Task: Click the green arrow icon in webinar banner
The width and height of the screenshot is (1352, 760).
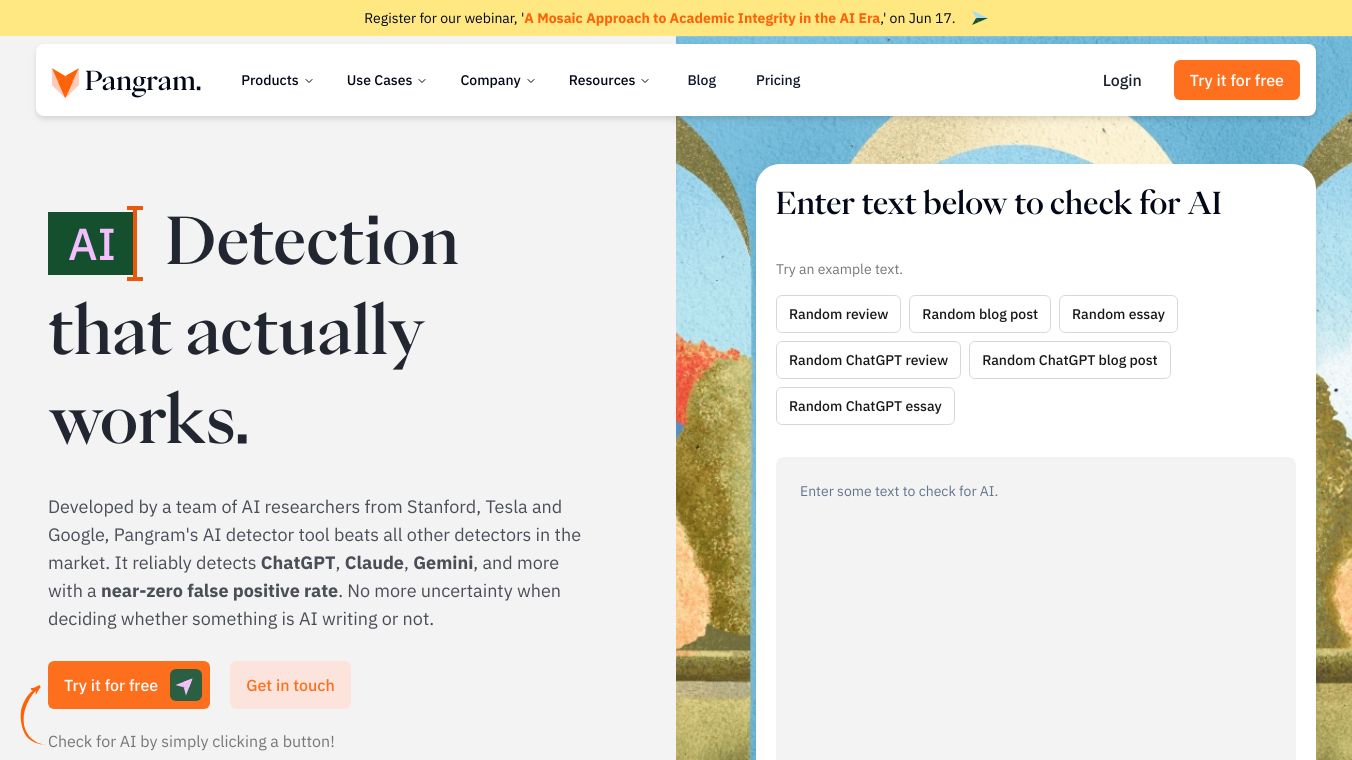Action: tap(979, 18)
